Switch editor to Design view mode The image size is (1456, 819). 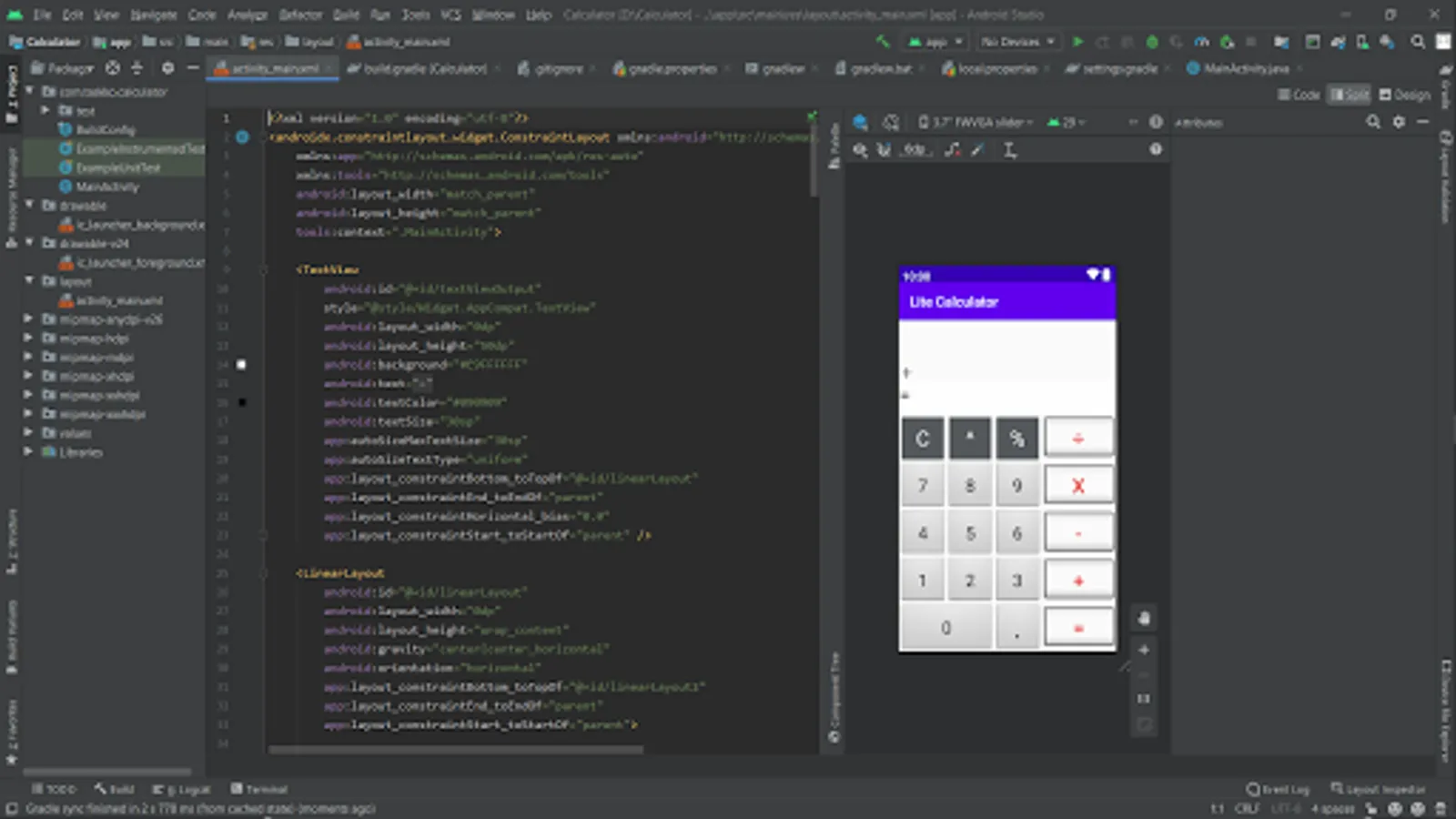pos(1404,95)
